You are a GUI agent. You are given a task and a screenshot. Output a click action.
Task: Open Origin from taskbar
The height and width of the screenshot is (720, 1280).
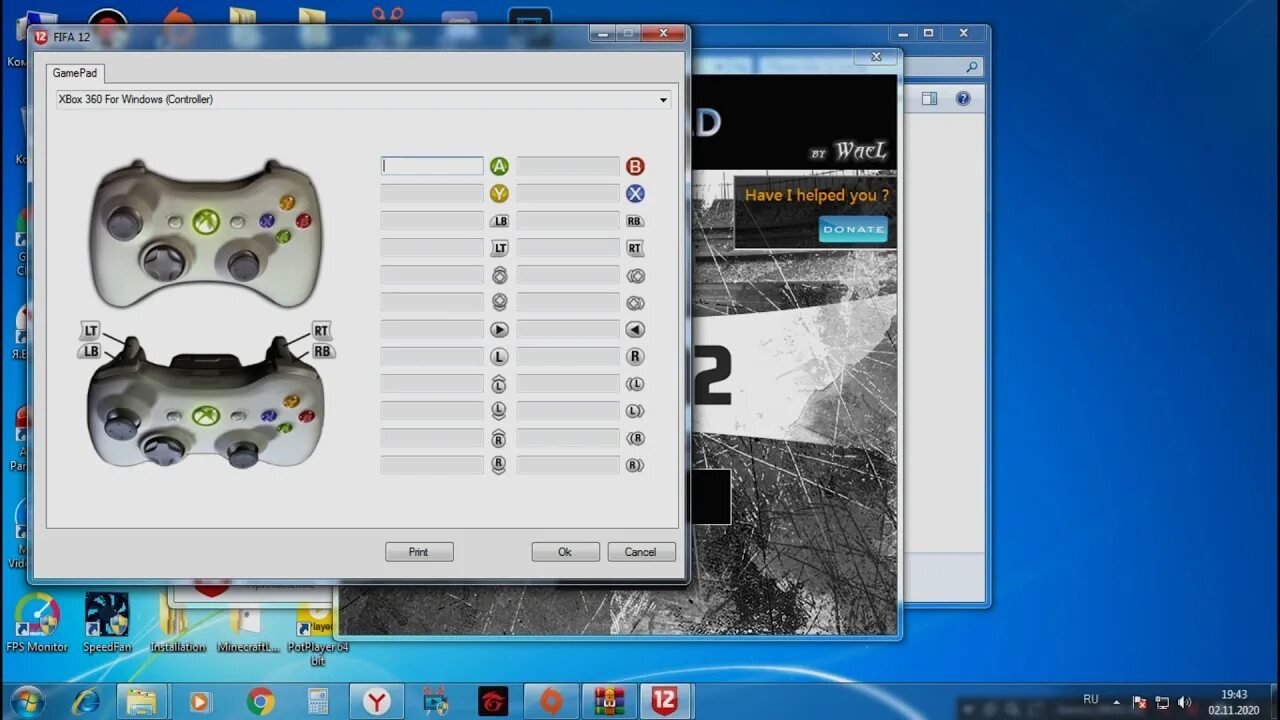(x=550, y=702)
